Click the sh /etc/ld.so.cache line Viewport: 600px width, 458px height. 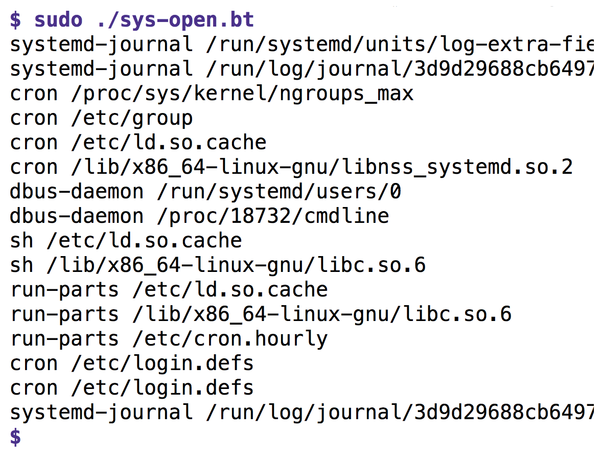[126, 241]
